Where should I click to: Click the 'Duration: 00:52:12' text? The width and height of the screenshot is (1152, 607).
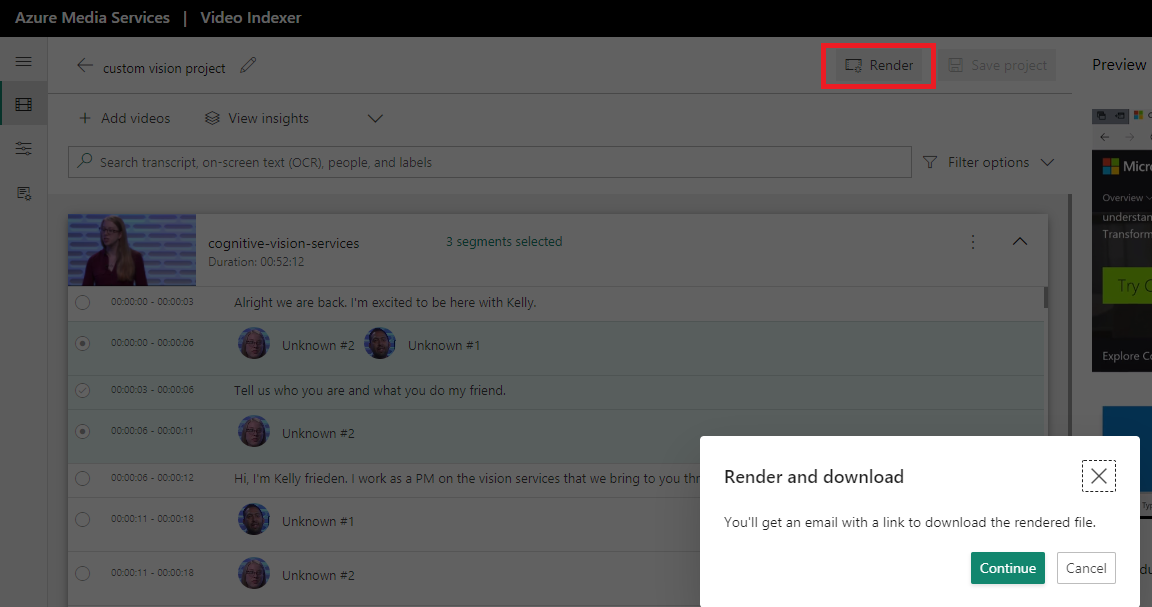tap(256, 262)
